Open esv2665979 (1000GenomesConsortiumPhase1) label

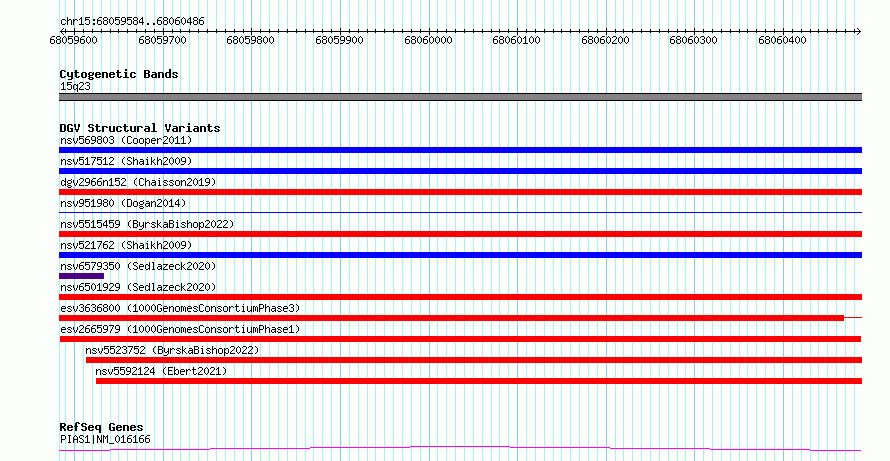click(x=180, y=329)
